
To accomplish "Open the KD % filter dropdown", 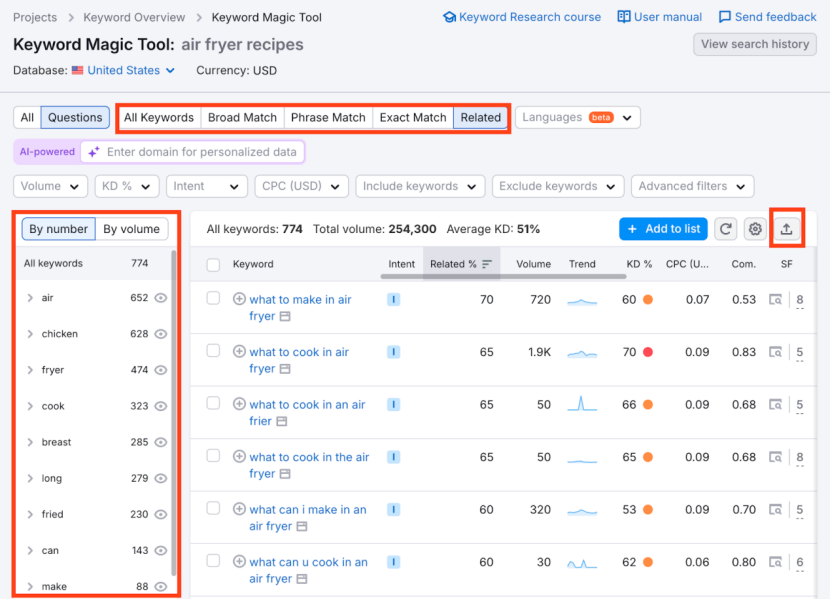I will pyautogui.click(x=127, y=186).
